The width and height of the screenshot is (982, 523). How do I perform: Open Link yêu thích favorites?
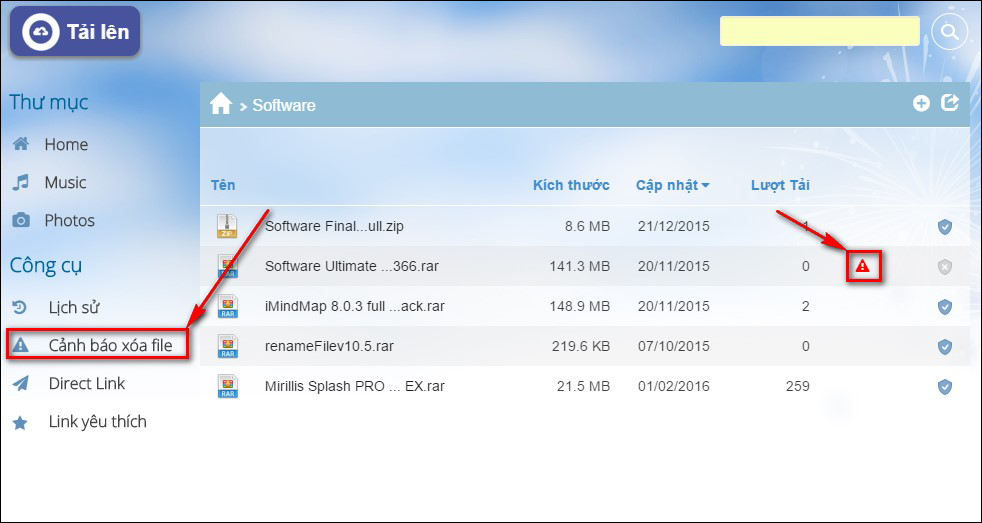(97, 422)
